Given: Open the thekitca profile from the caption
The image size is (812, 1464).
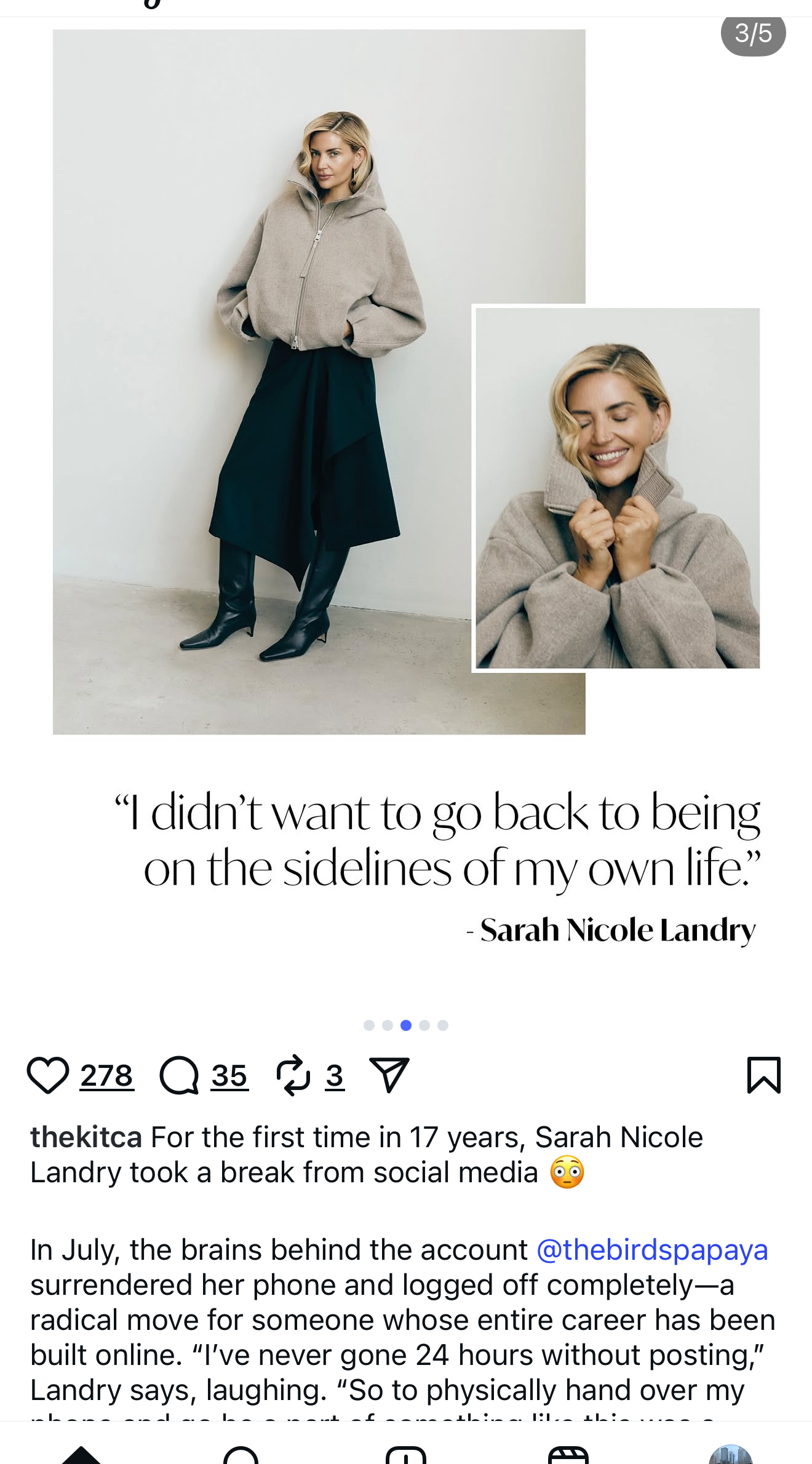Looking at the screenshot, I should click(86, 1137).
